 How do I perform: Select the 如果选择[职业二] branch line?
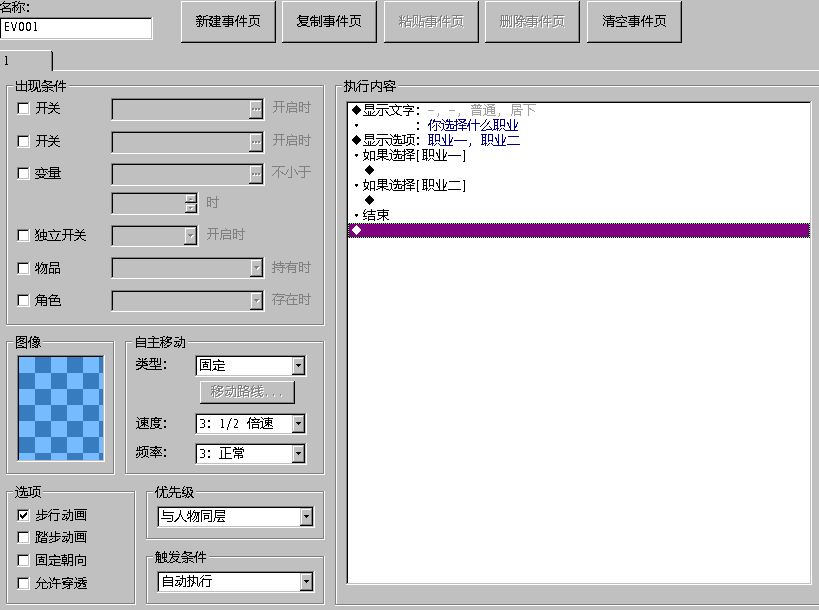579,185
